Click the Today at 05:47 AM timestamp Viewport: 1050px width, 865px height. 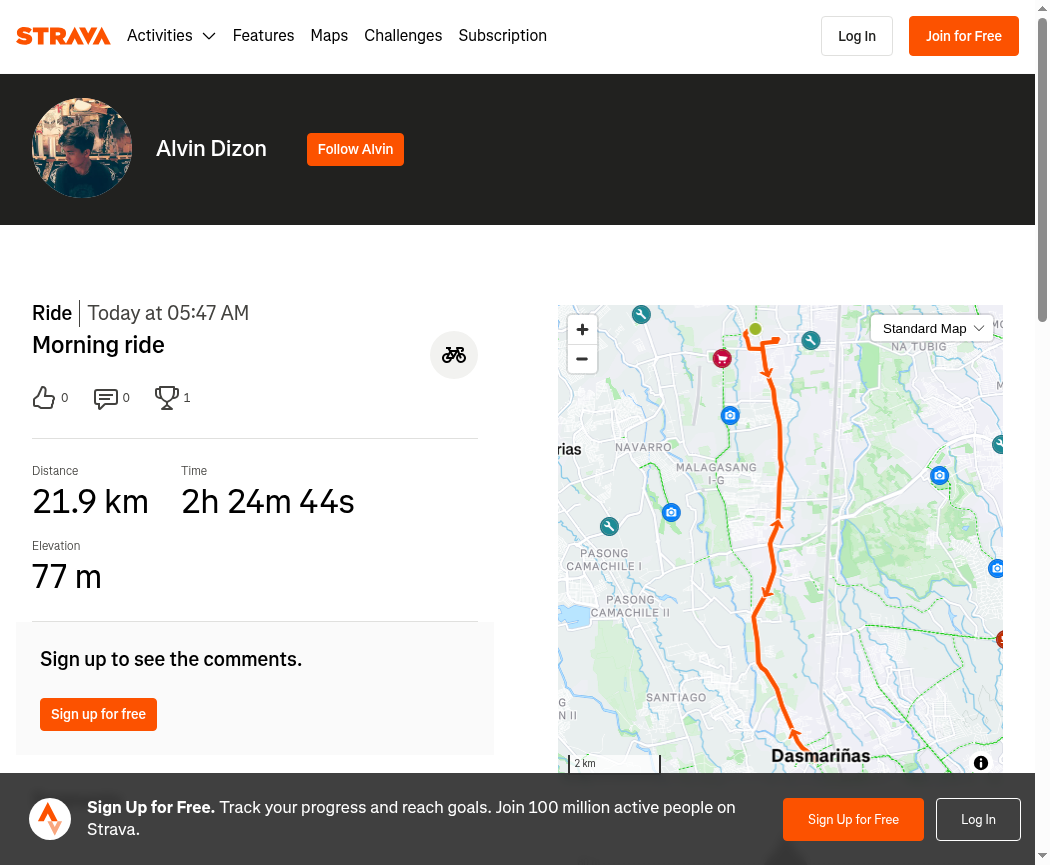coord(168,313)
